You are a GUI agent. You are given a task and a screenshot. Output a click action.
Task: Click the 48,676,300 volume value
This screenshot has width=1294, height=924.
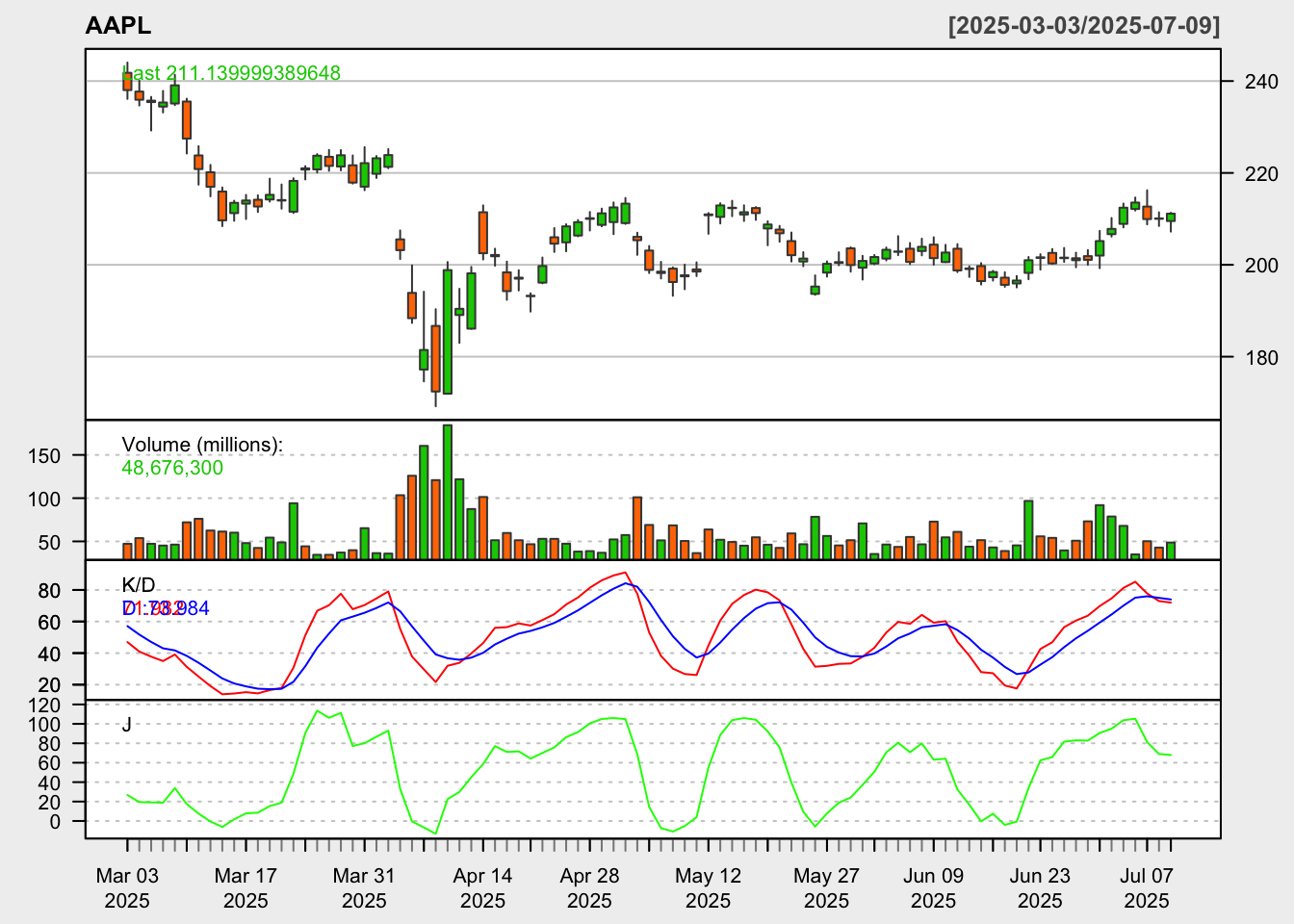[172, 468]
